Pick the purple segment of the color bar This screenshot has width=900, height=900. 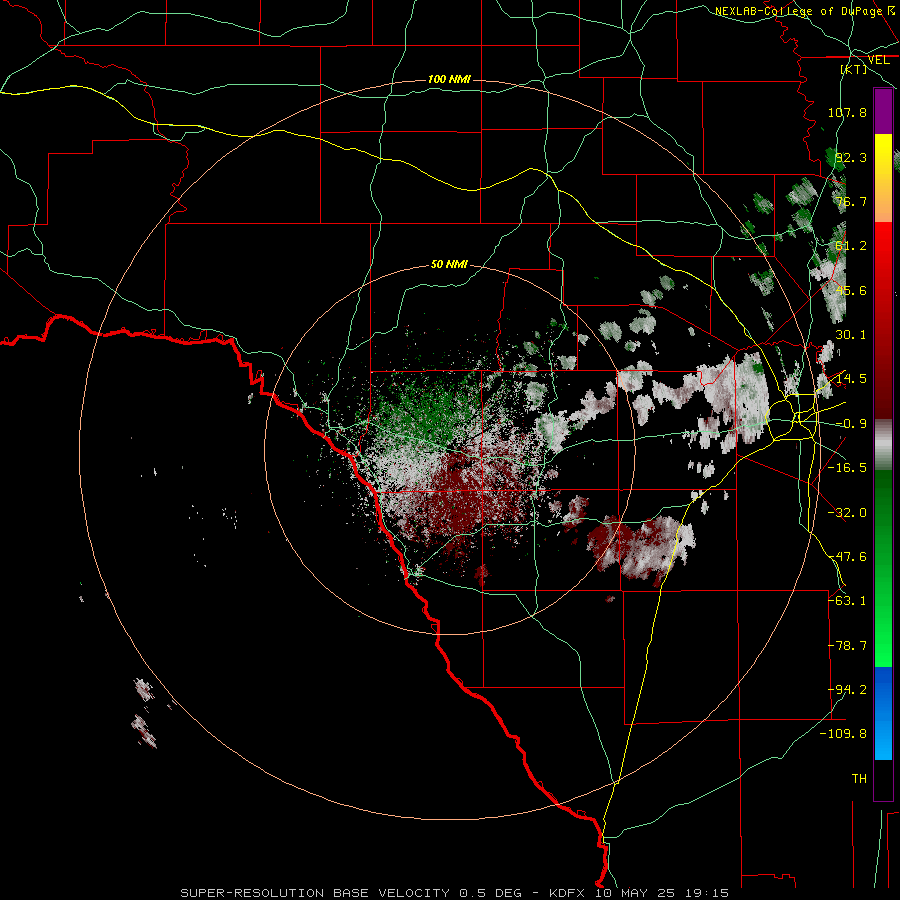tap(883, 112)
